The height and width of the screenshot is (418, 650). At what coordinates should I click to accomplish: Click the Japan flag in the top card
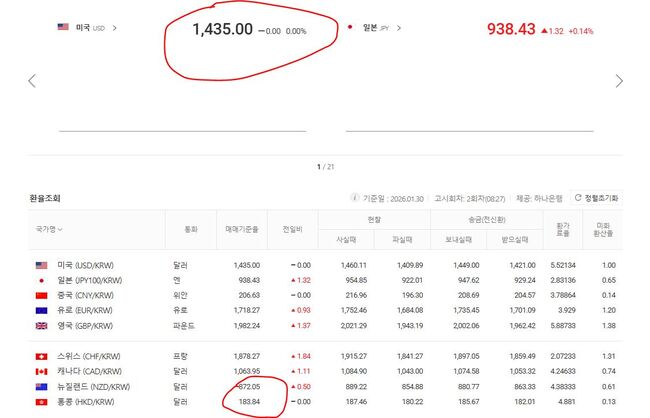point(350,28)
